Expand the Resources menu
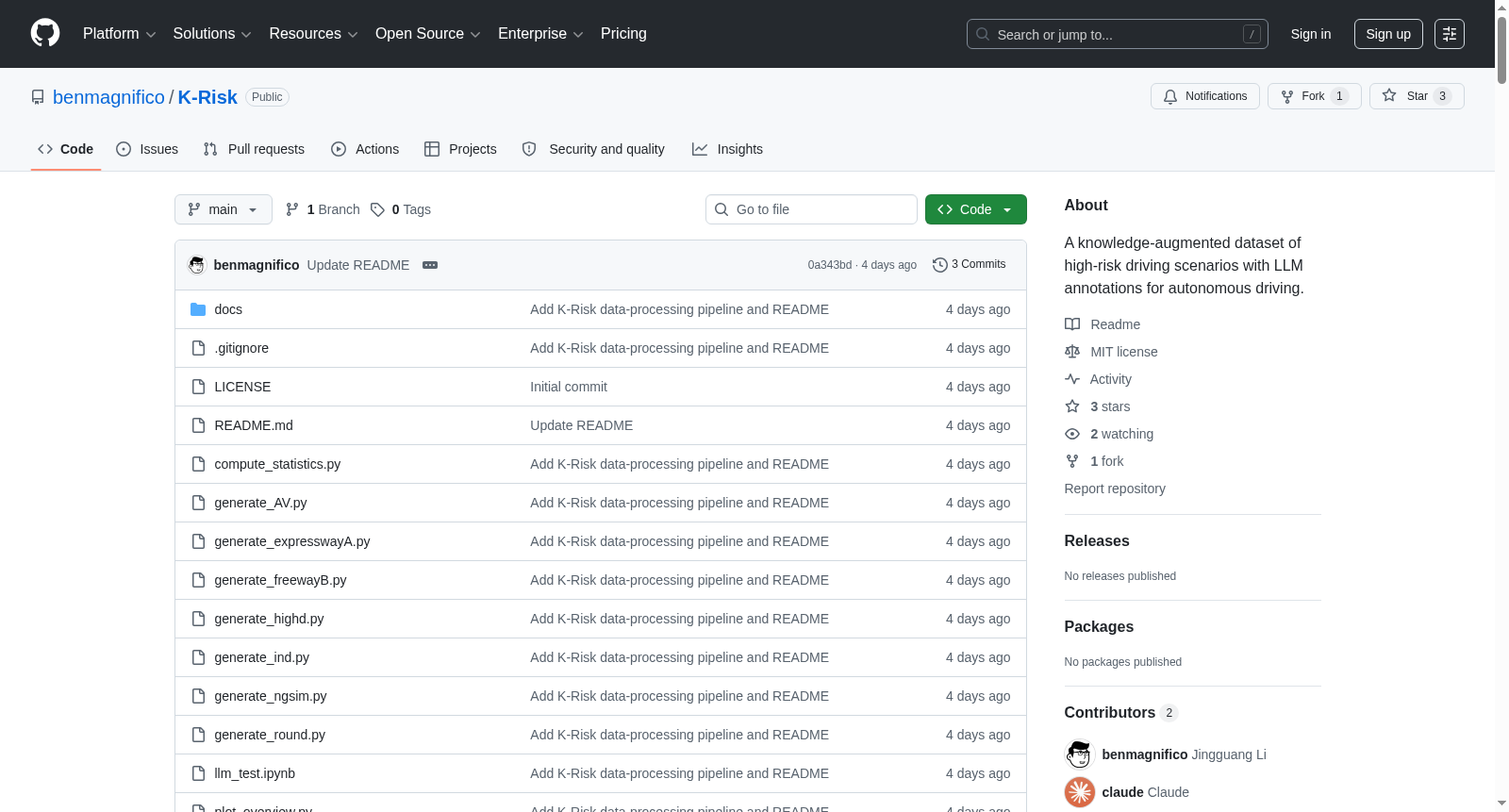1509x812 pixels. click(x=313, y=34)
